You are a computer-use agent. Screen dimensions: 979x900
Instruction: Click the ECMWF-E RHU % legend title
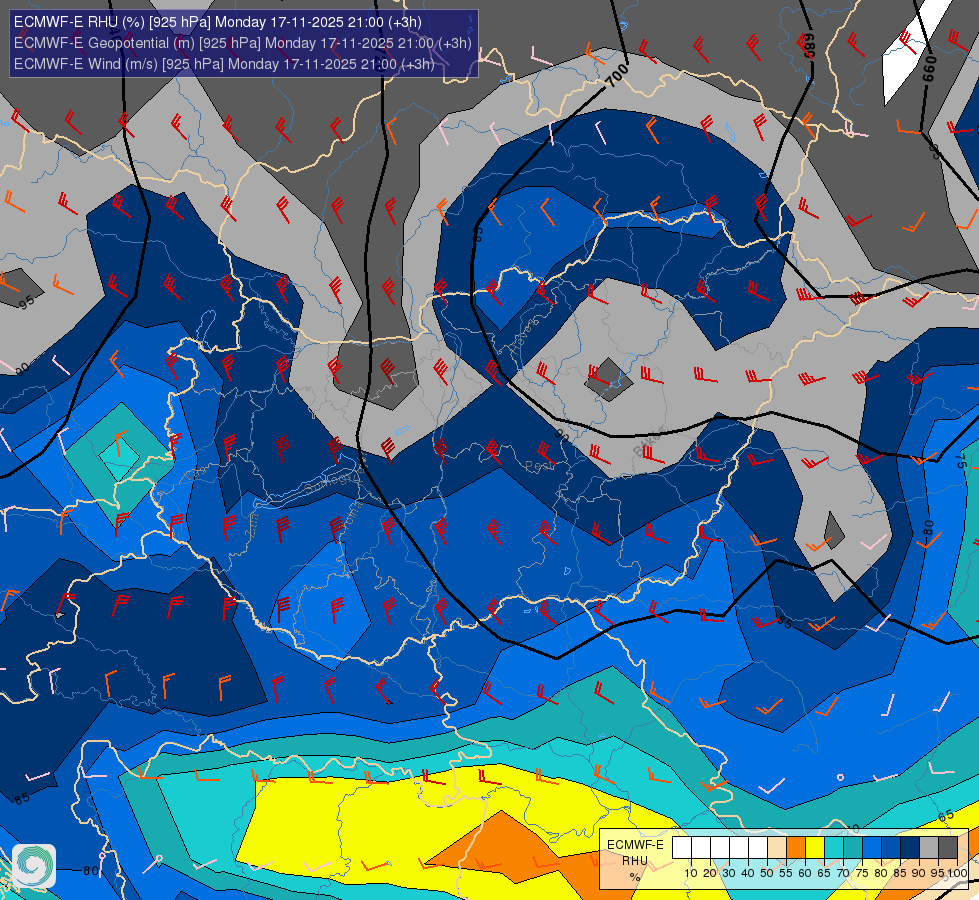pos(635,861)
